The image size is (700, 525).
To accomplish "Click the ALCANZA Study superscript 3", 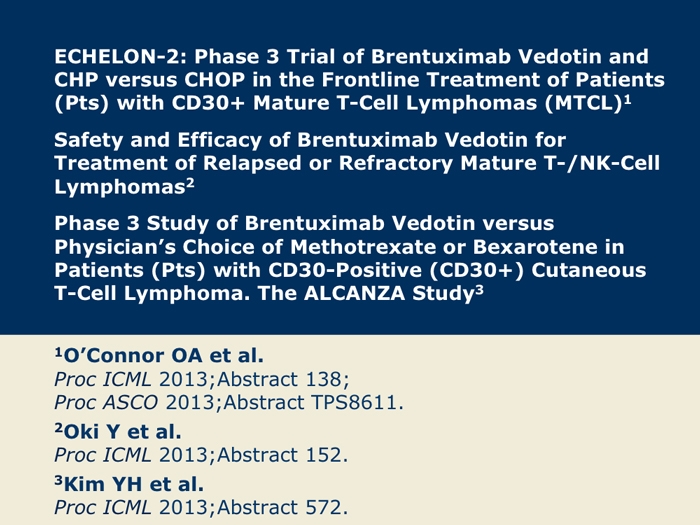I will point(479,290).
